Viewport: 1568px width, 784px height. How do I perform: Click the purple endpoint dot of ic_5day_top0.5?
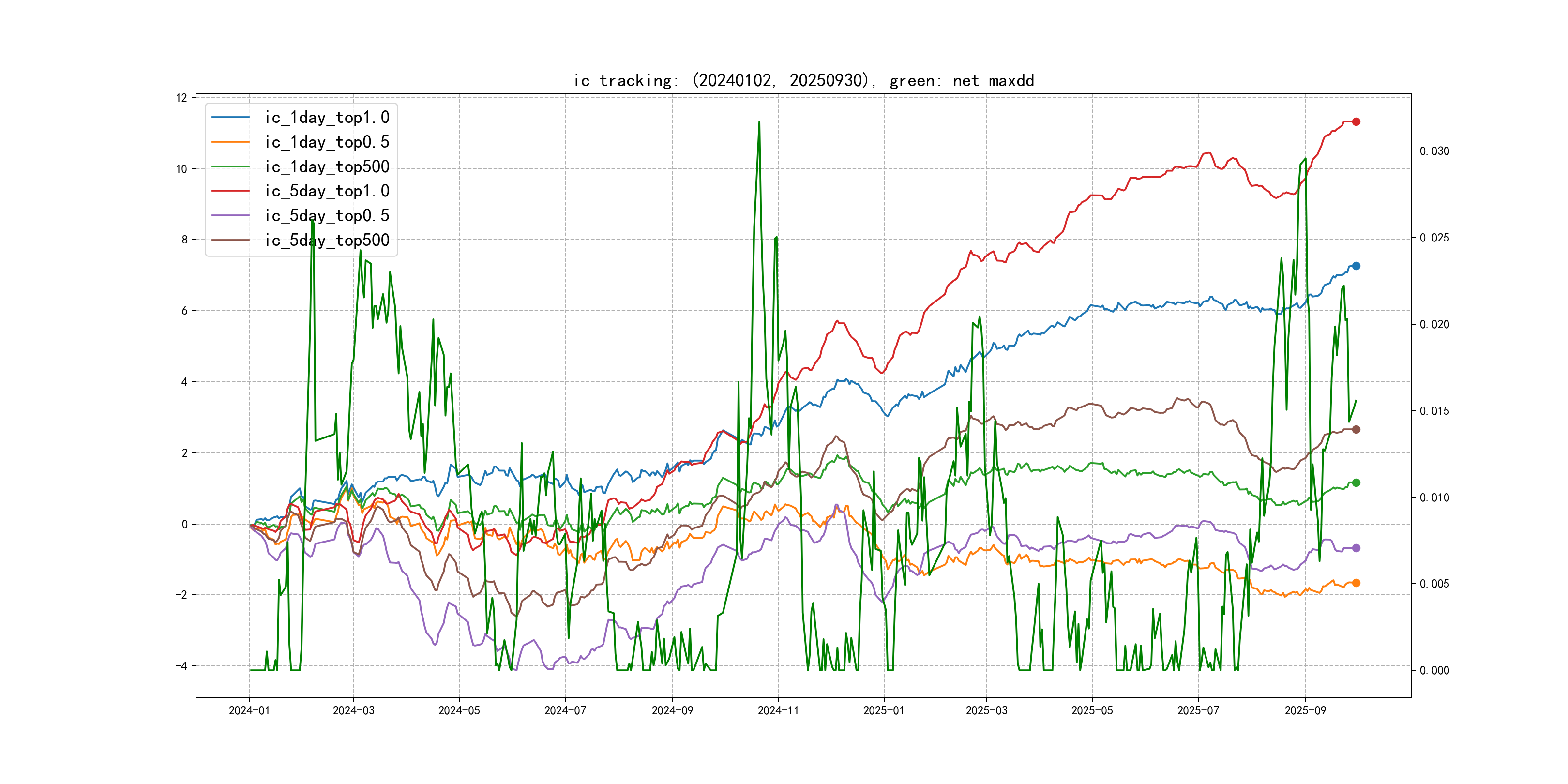(x=1356, y=548)
